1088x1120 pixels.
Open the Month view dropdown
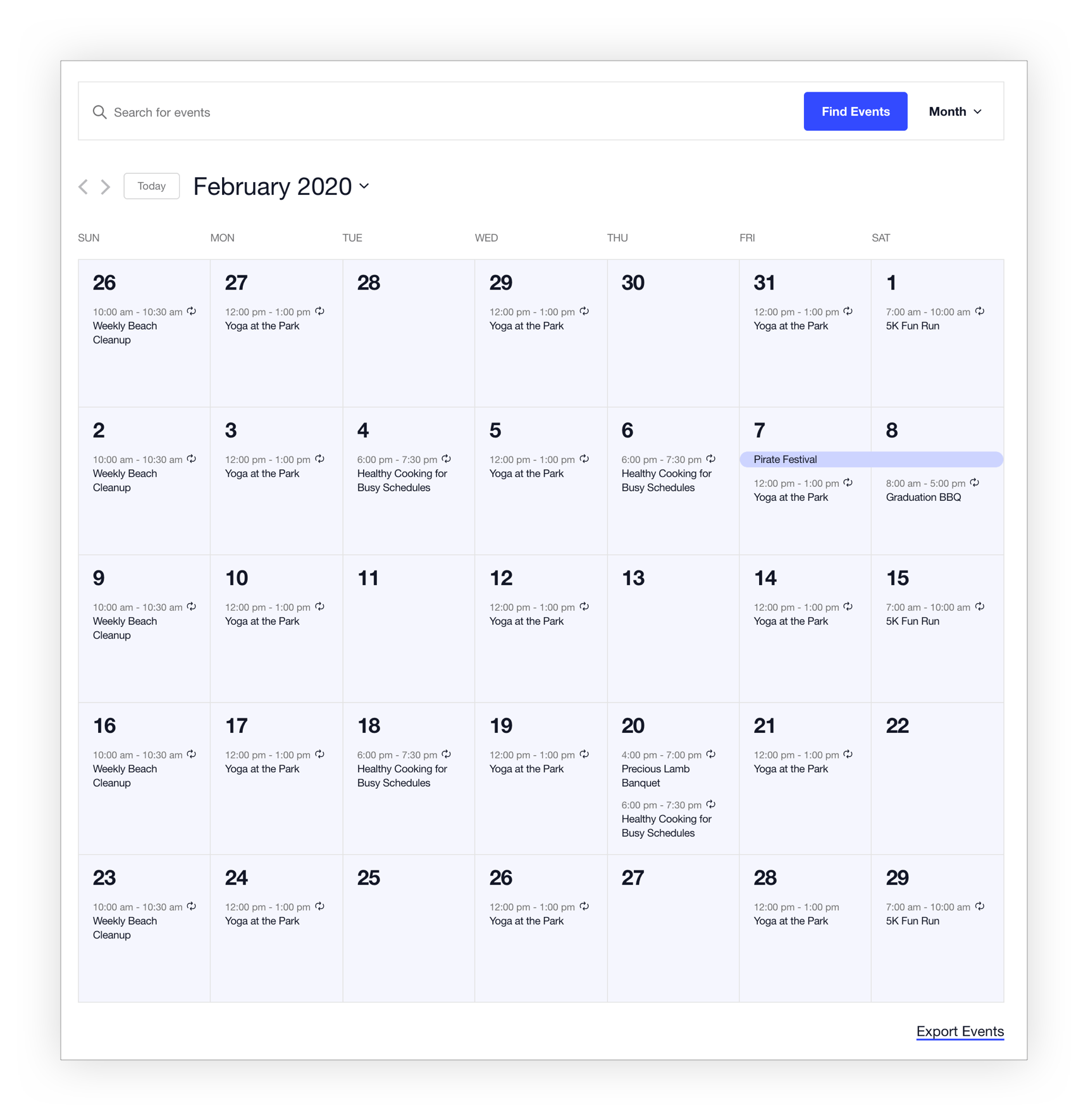955,112
